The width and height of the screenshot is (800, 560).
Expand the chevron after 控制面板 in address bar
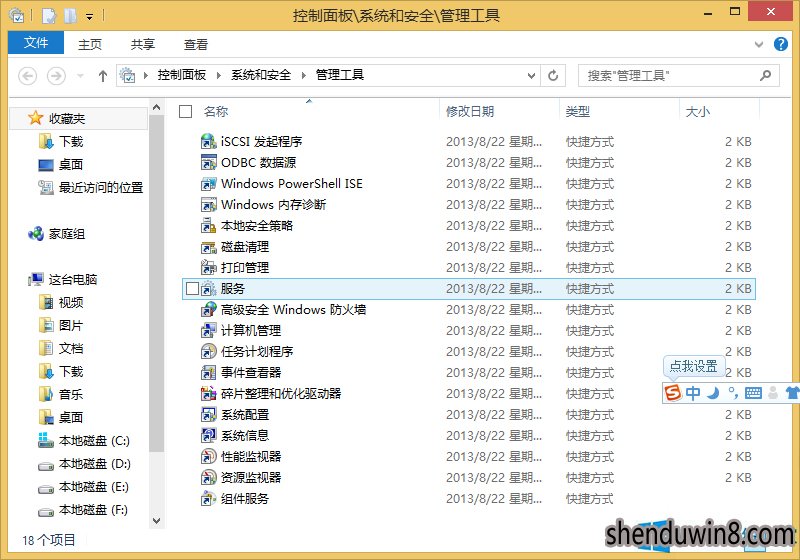point(218,75)
